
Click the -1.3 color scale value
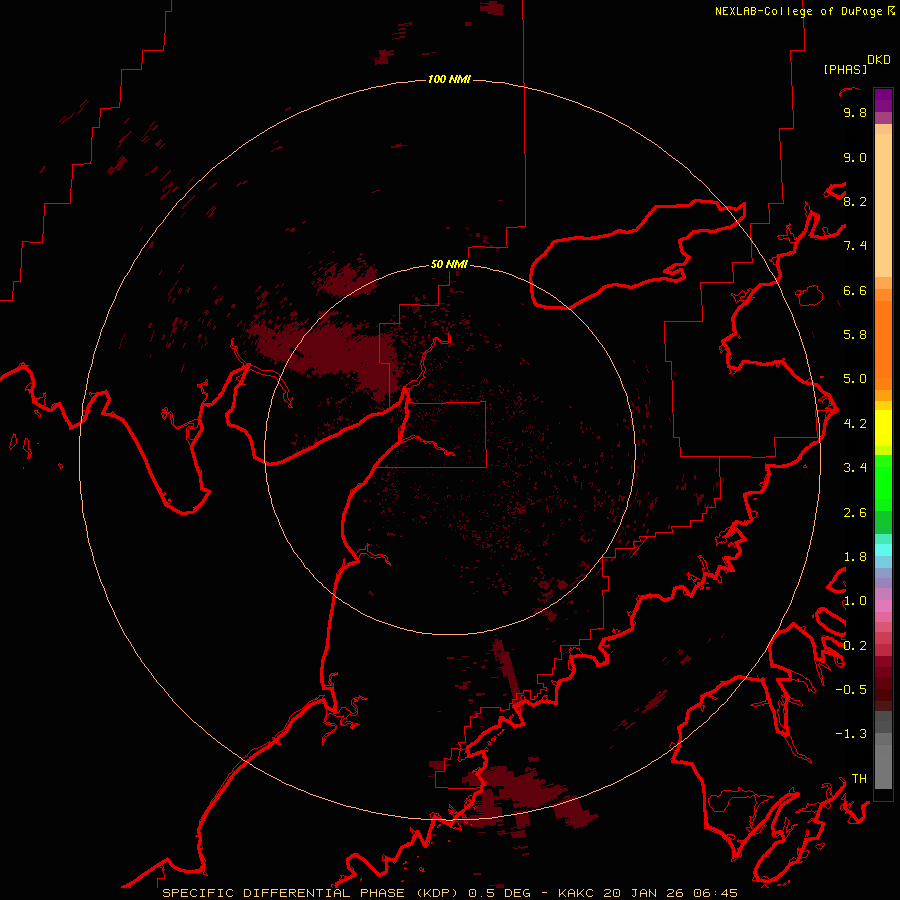tap(851, 734)
